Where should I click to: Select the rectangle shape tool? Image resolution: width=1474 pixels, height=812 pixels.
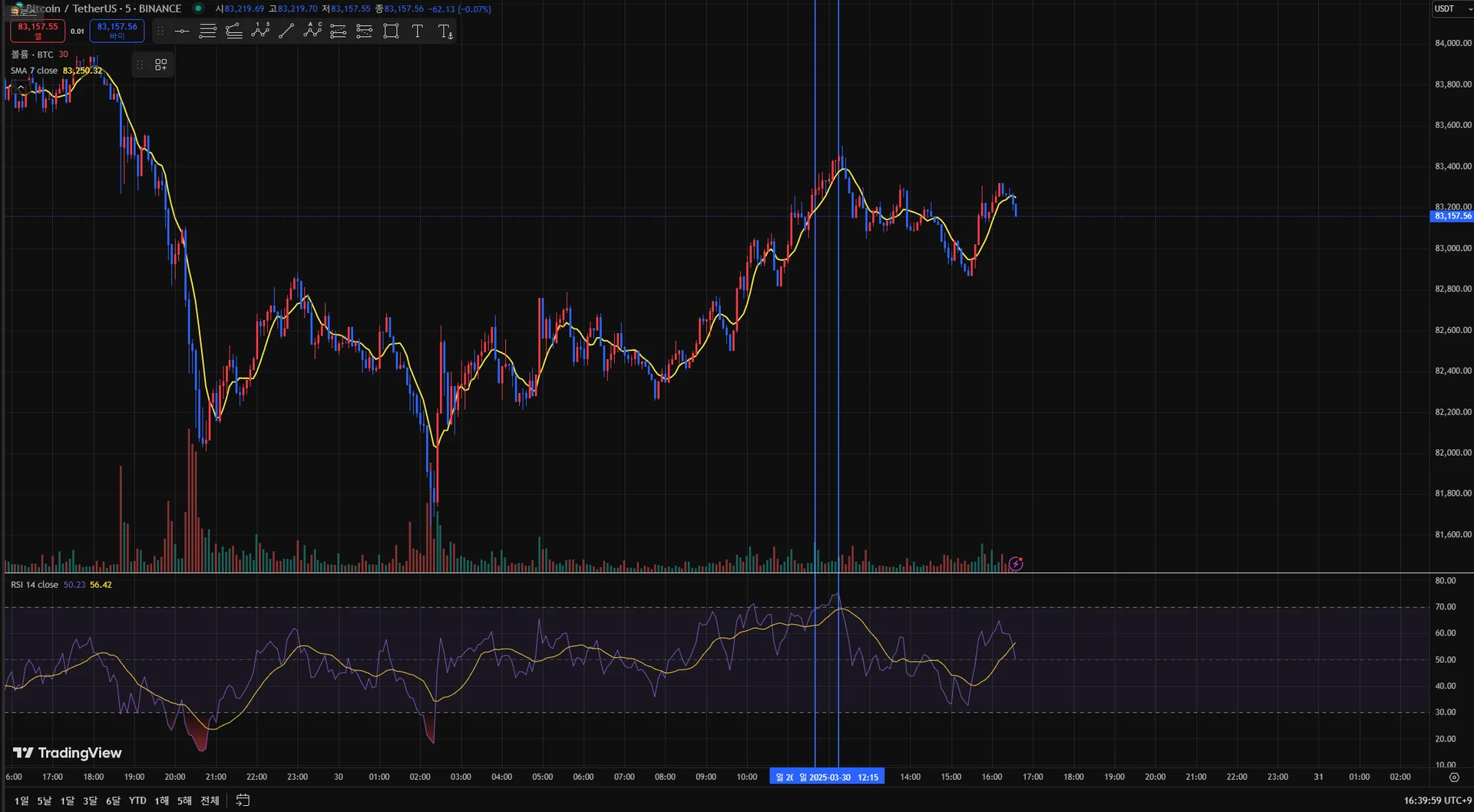[x=391, y=31]
